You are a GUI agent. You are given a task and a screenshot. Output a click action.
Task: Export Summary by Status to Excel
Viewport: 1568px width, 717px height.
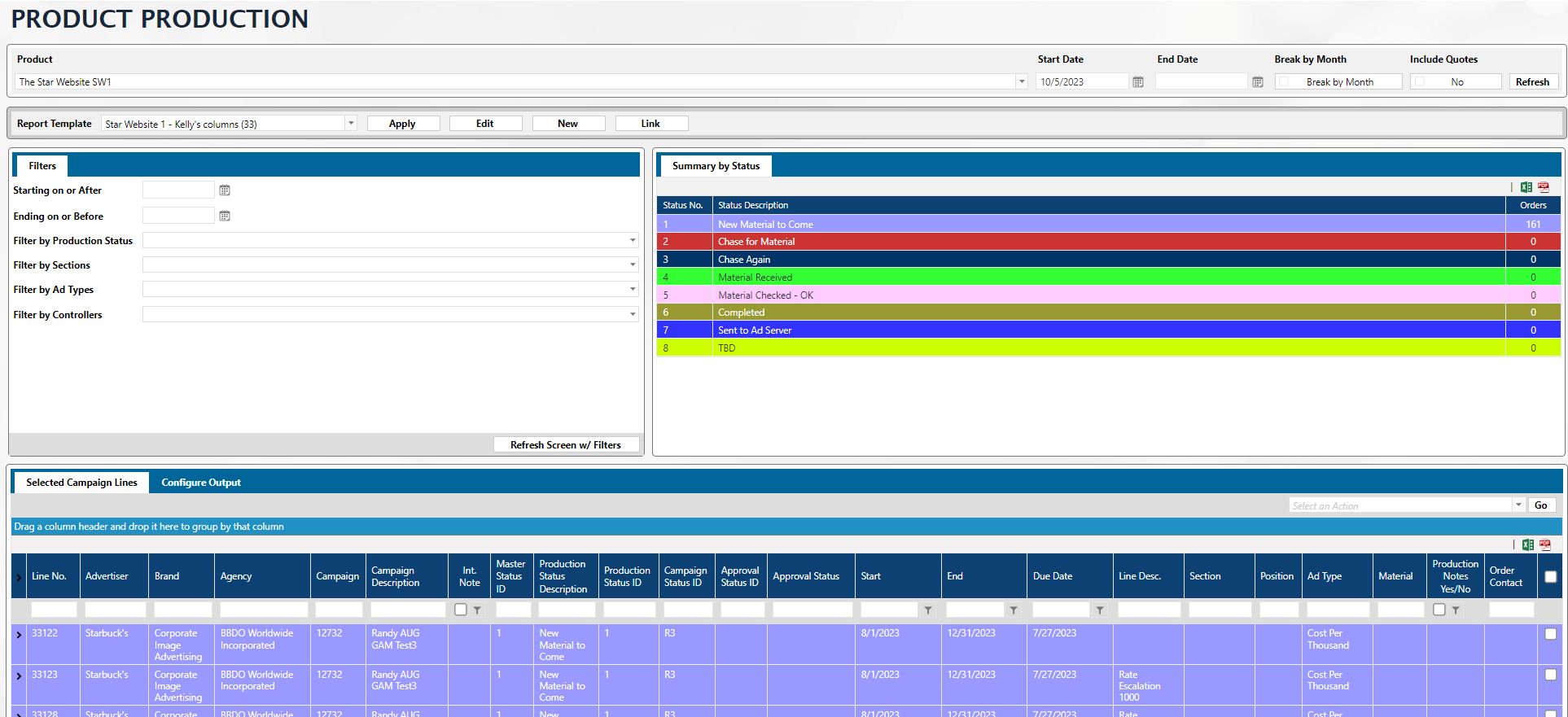coord(1526,187)
